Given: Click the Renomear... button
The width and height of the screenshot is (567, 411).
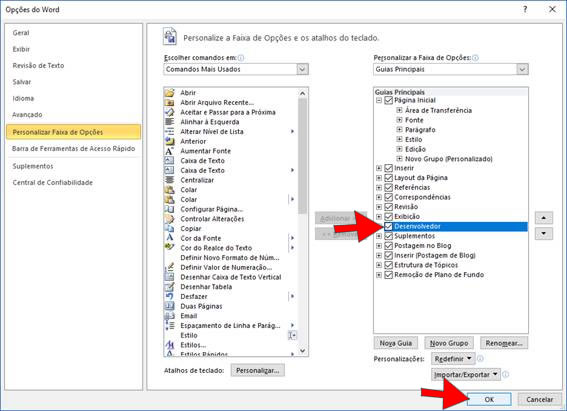Looking at the screenshot, I should (x=504, y=343).
